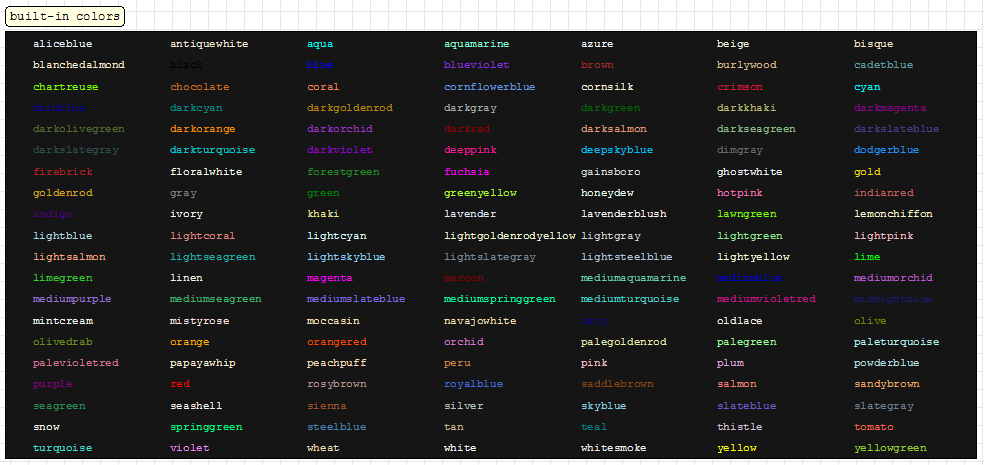Select the turquoise color name
The width and height of the screenshot is (984, 465).
62,448
